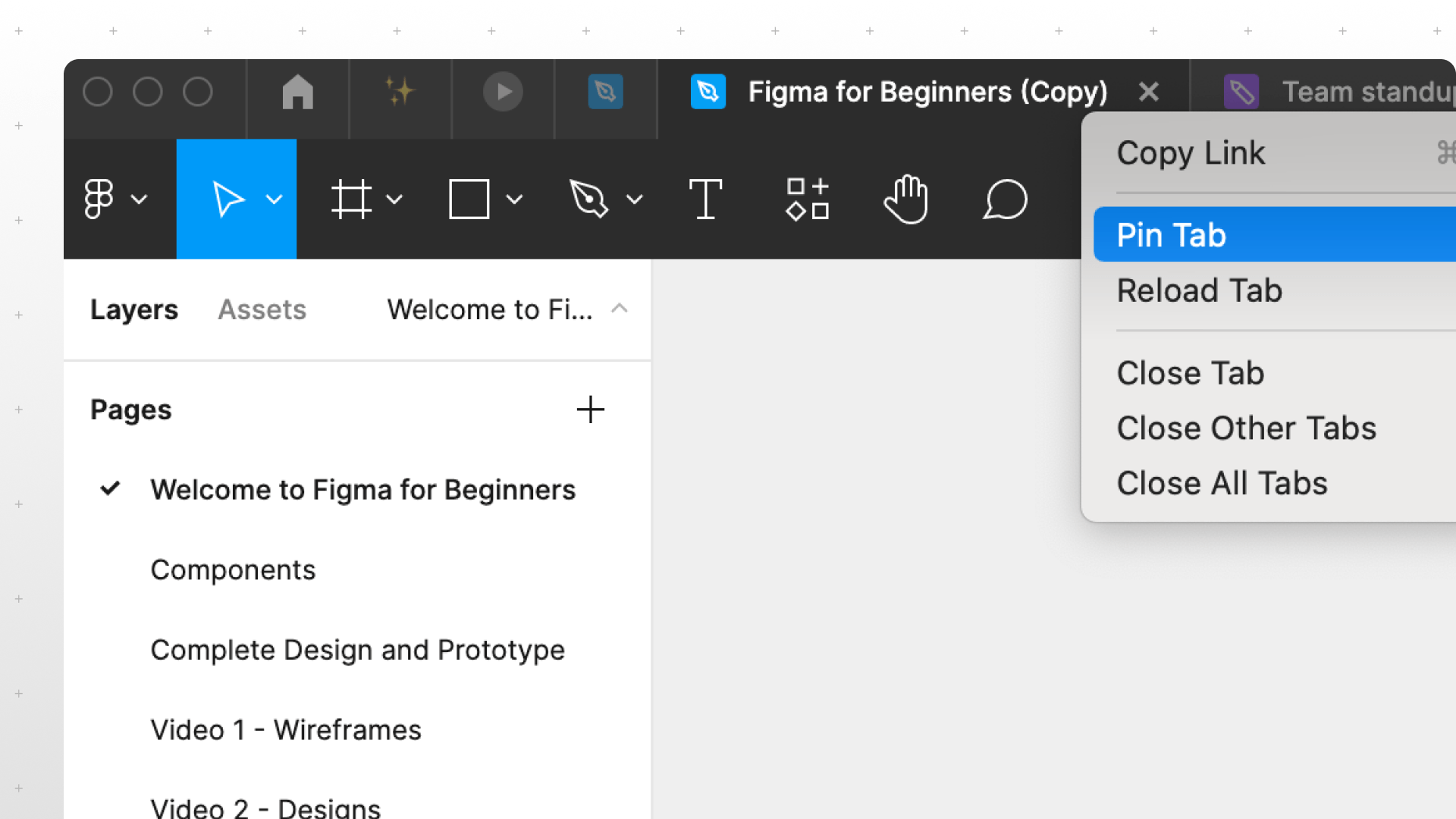Select the Comment tool
This screenshot has width=1456, height=819.
(1005, 199)
